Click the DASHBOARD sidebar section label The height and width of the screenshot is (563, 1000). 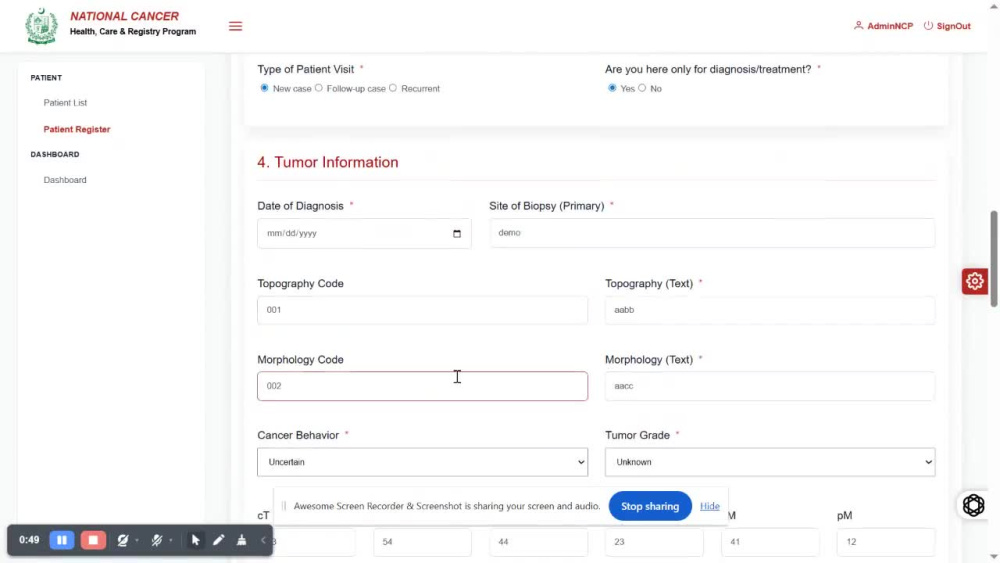pos(55,154)
